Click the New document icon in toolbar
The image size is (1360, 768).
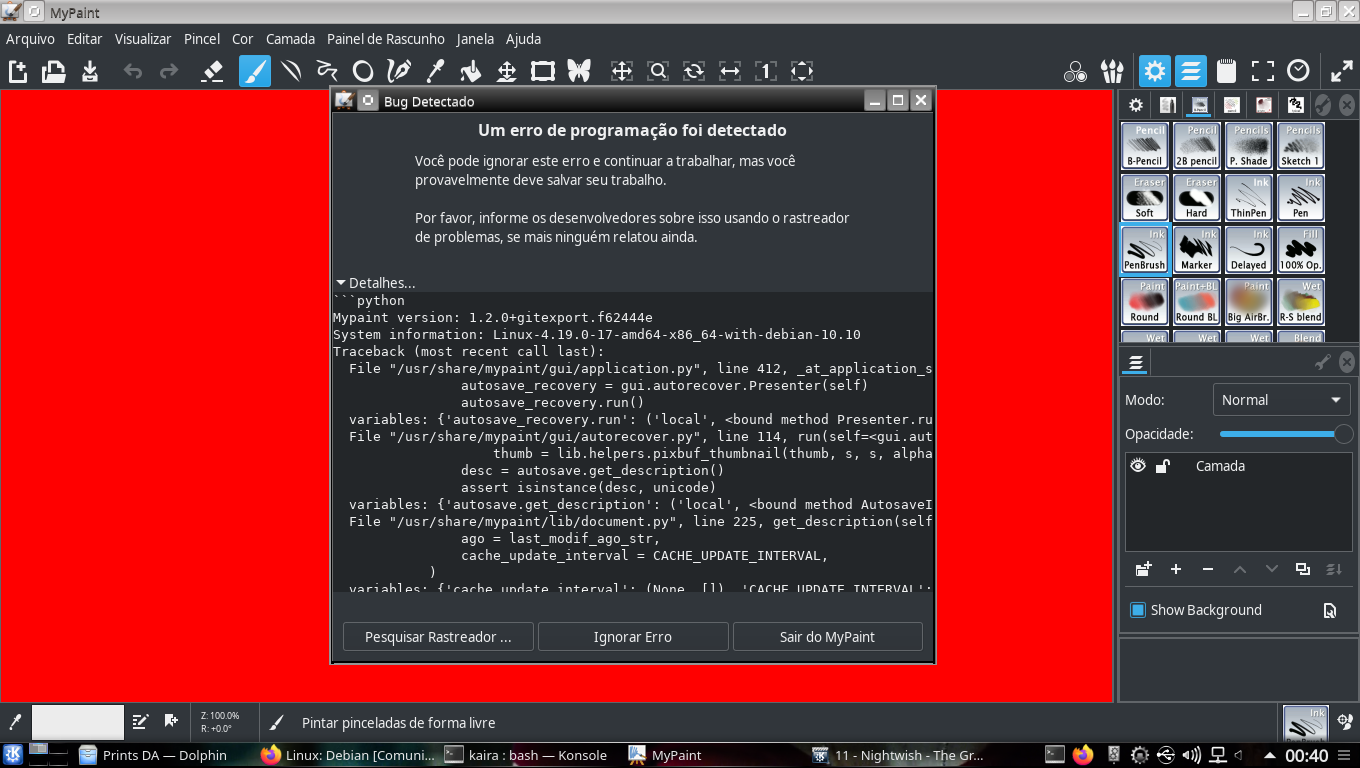(18, 71)
